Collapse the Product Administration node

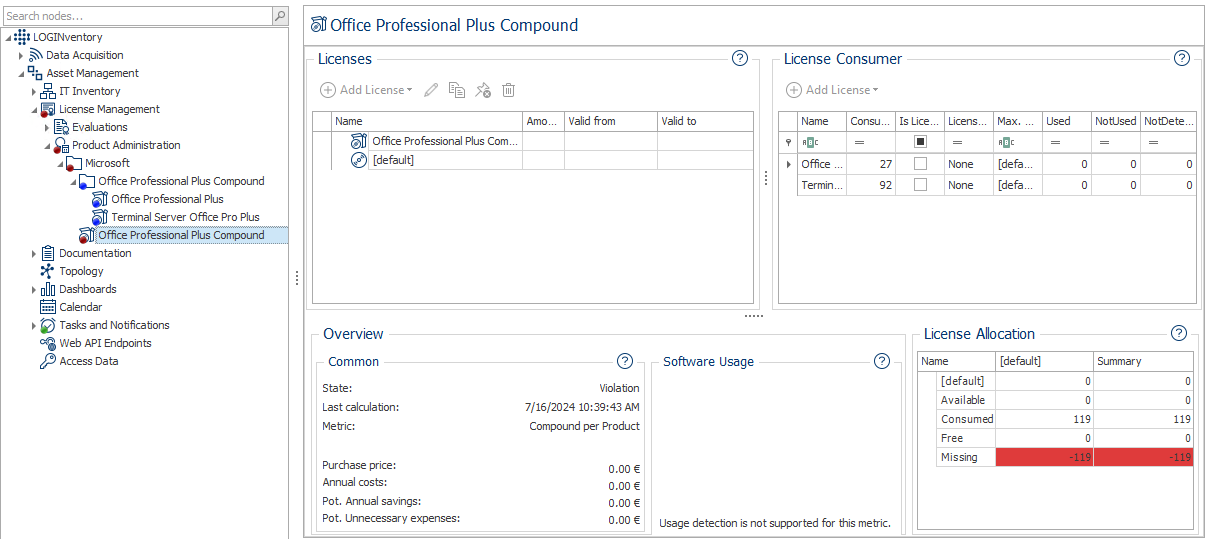tap(47, 145)
